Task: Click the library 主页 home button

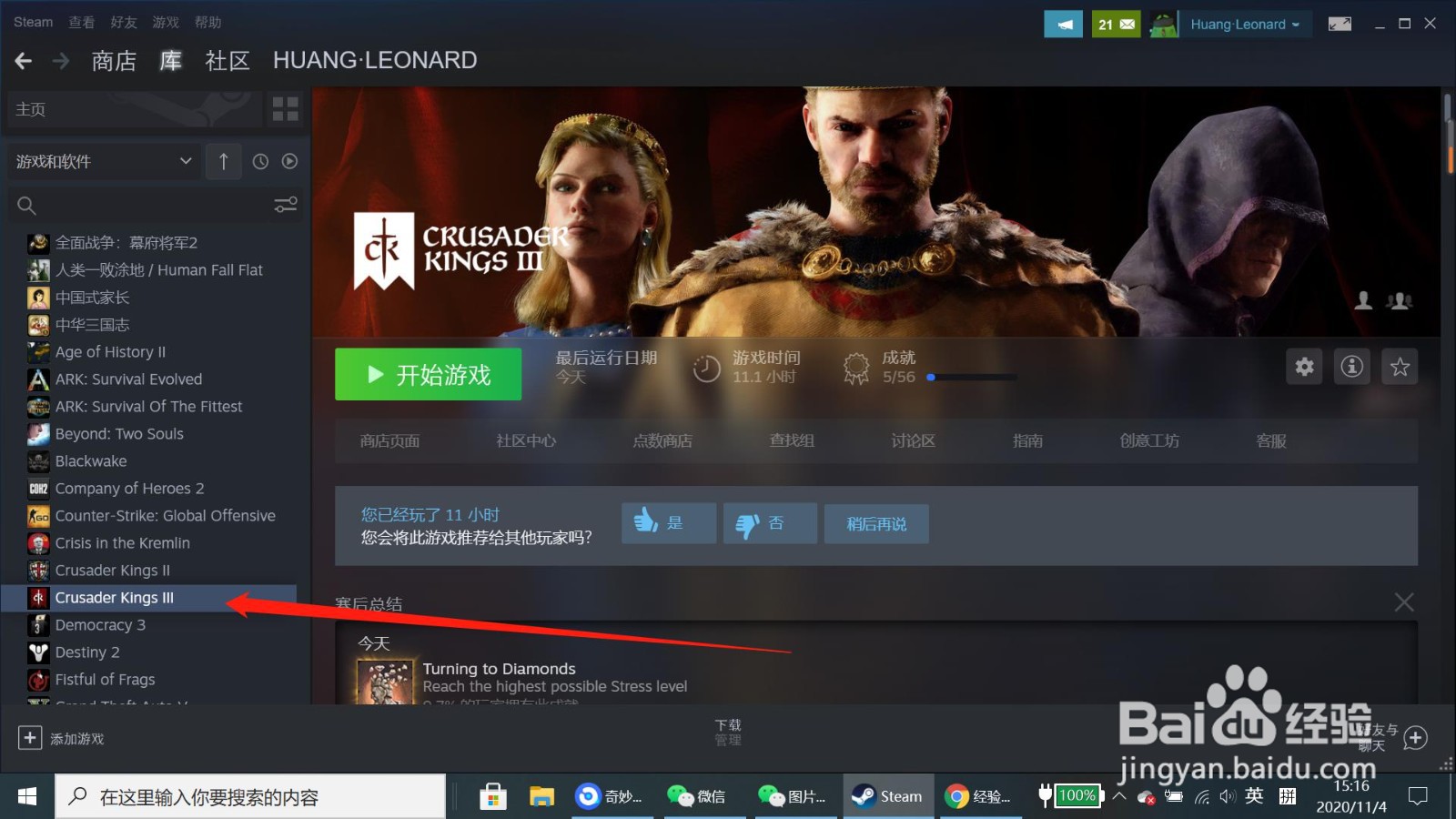Action: (x=135, y=109)
